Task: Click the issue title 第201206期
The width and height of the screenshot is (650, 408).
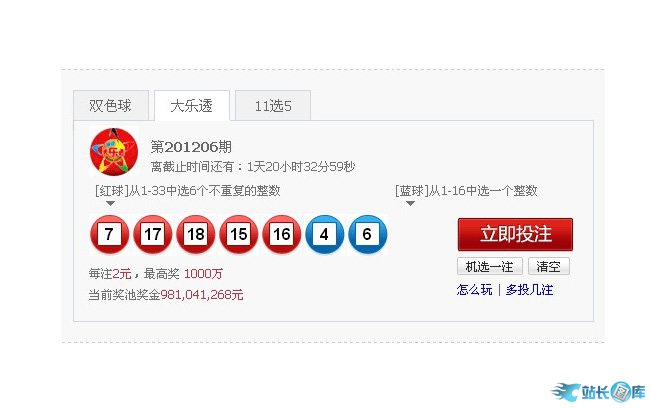Action: point(191,147)
